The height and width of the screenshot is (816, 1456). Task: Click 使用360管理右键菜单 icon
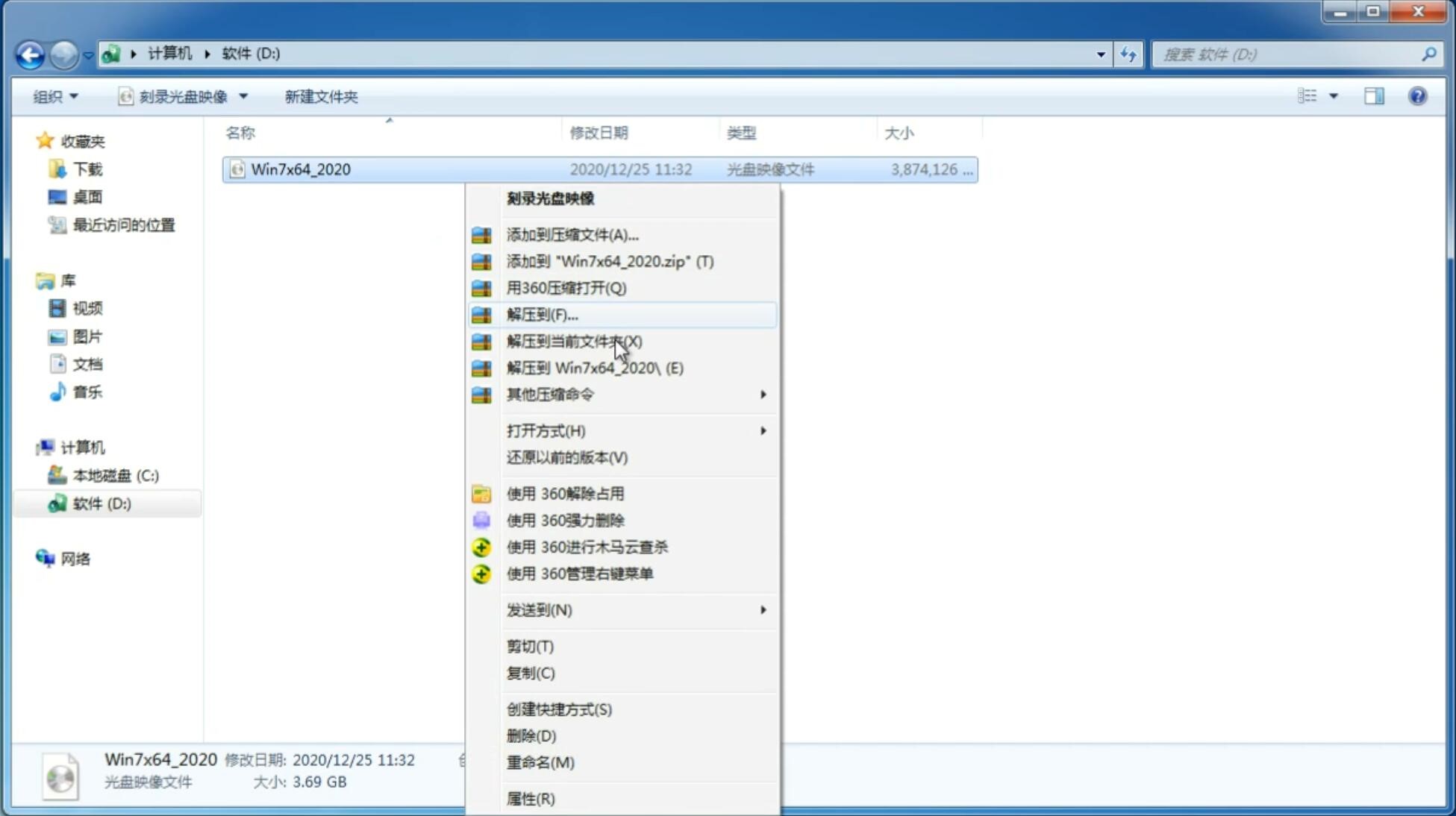tap(482, 573)
